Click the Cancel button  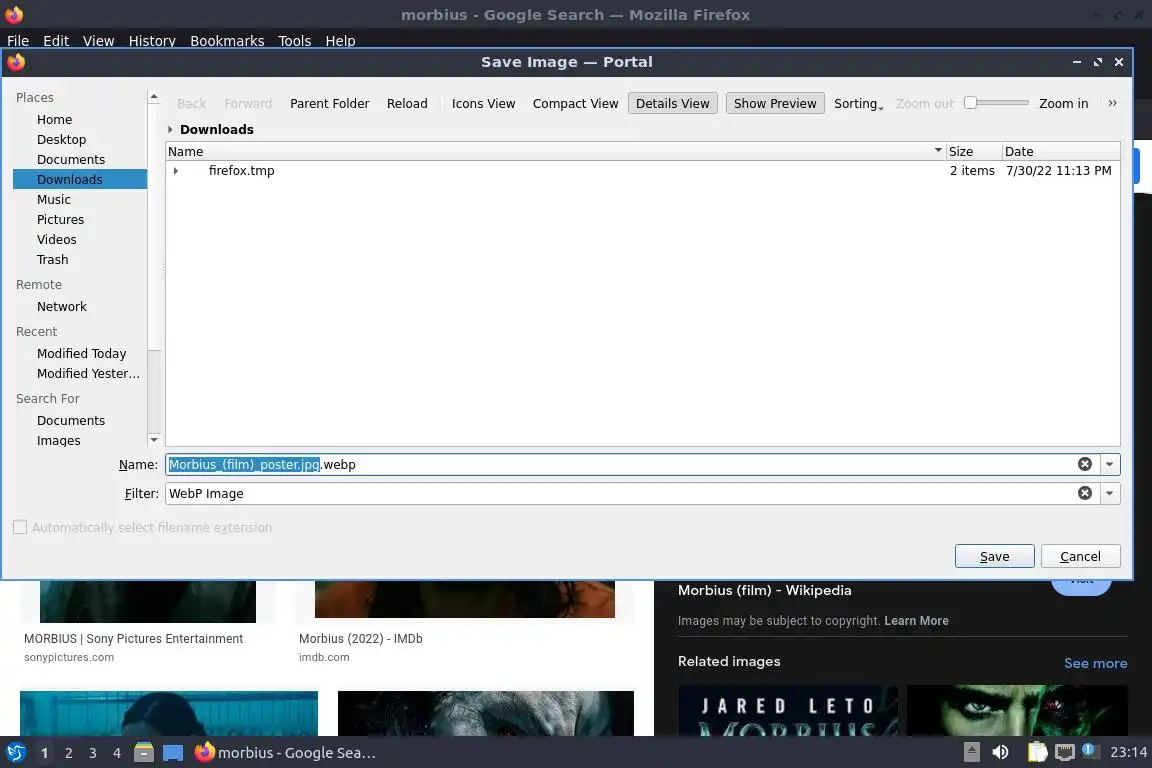click(x=1080, y=556)
